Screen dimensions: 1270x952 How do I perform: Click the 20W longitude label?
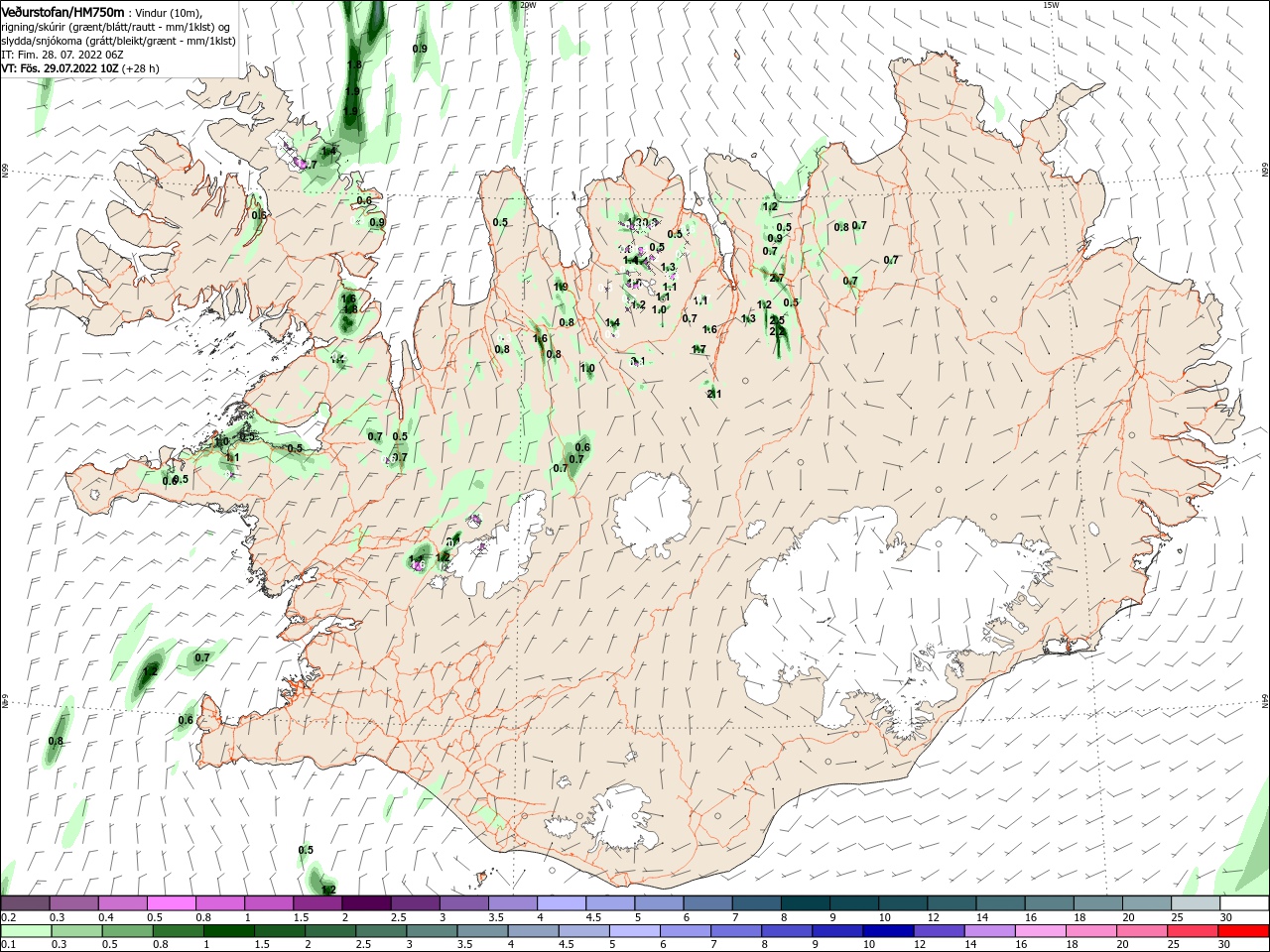(527, 5)
